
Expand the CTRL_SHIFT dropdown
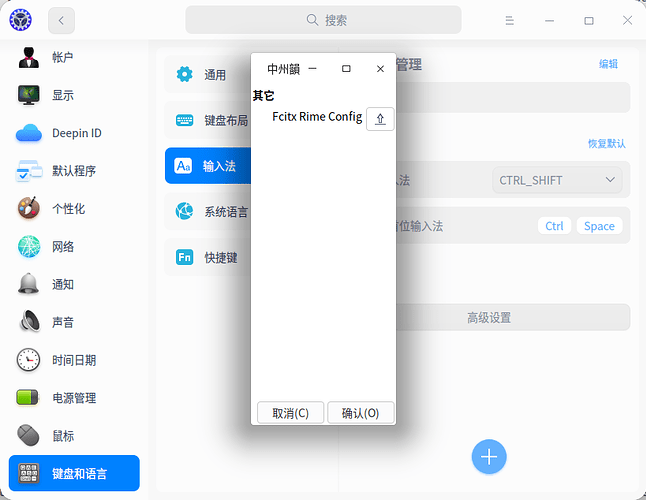point(557,180)
